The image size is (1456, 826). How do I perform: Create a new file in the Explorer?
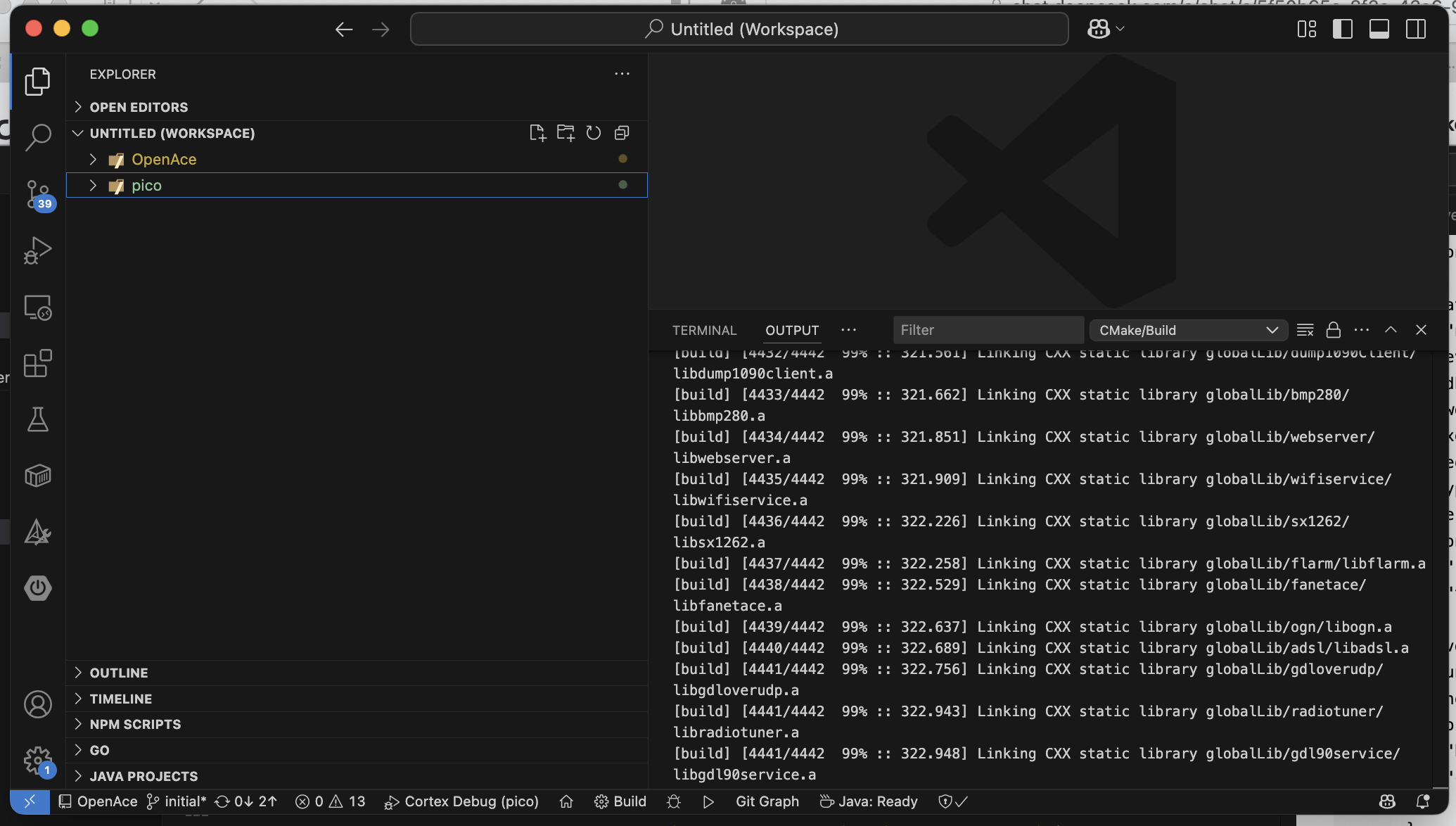[537, 133]
